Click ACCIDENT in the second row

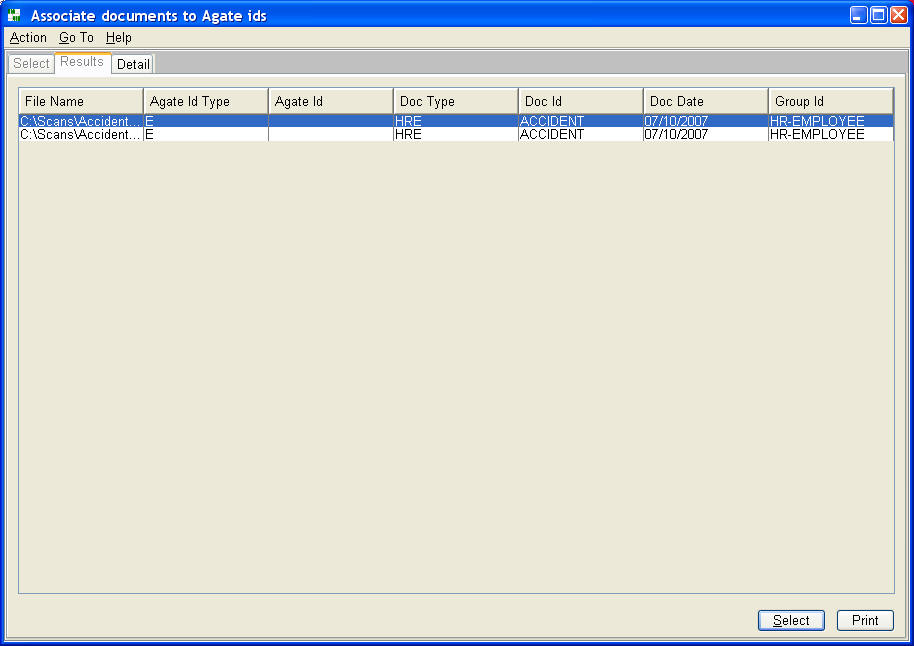pos(552,135)
